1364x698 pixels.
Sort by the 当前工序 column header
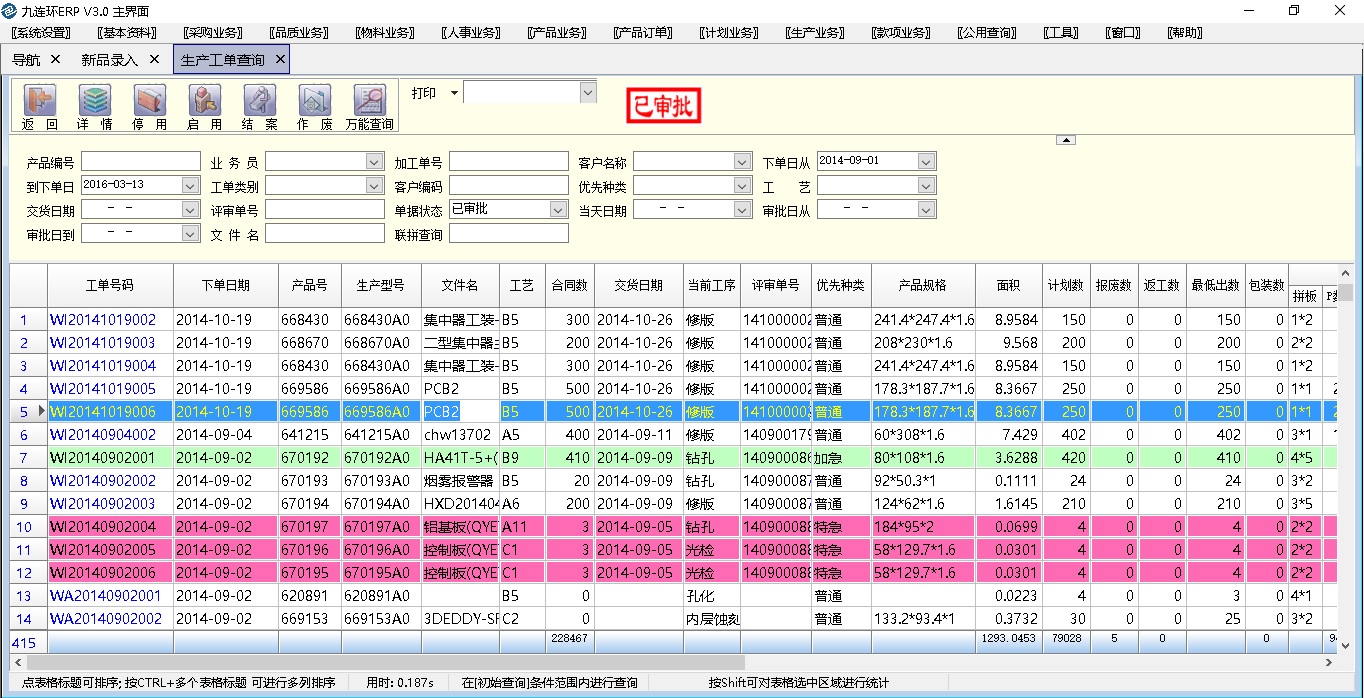point(712,285)
